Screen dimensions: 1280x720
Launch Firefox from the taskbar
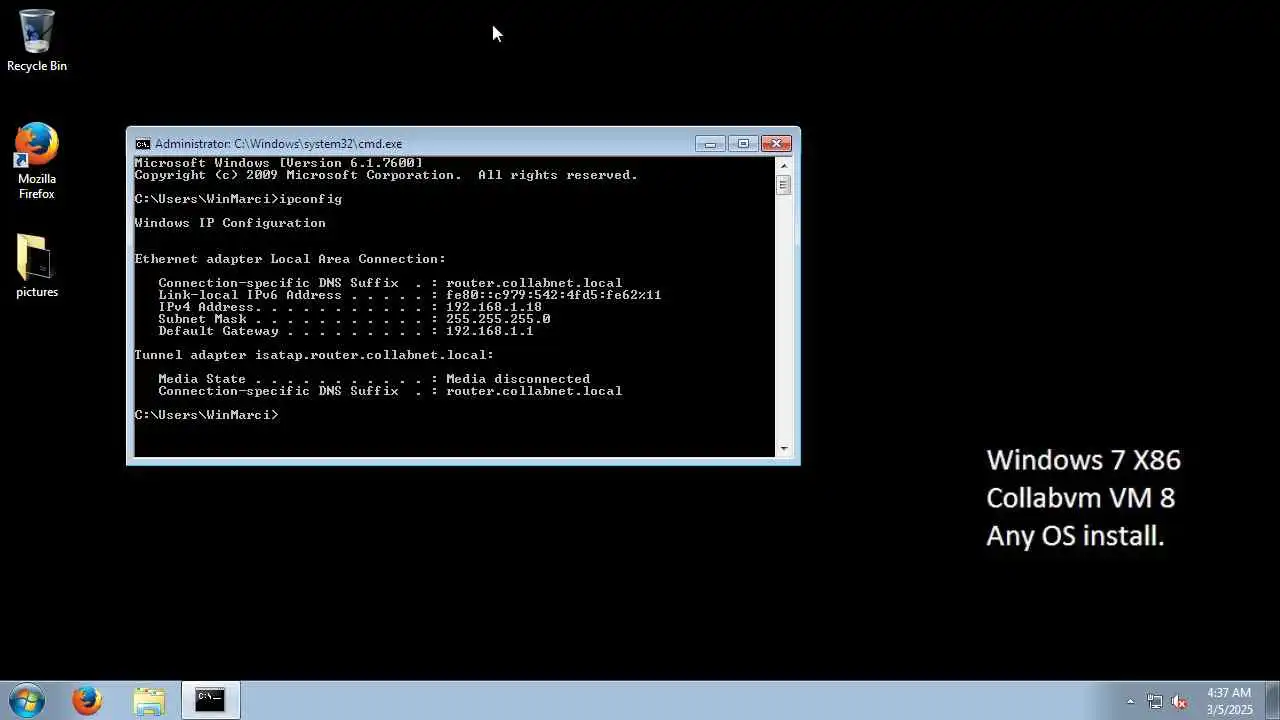pos(87,700)
